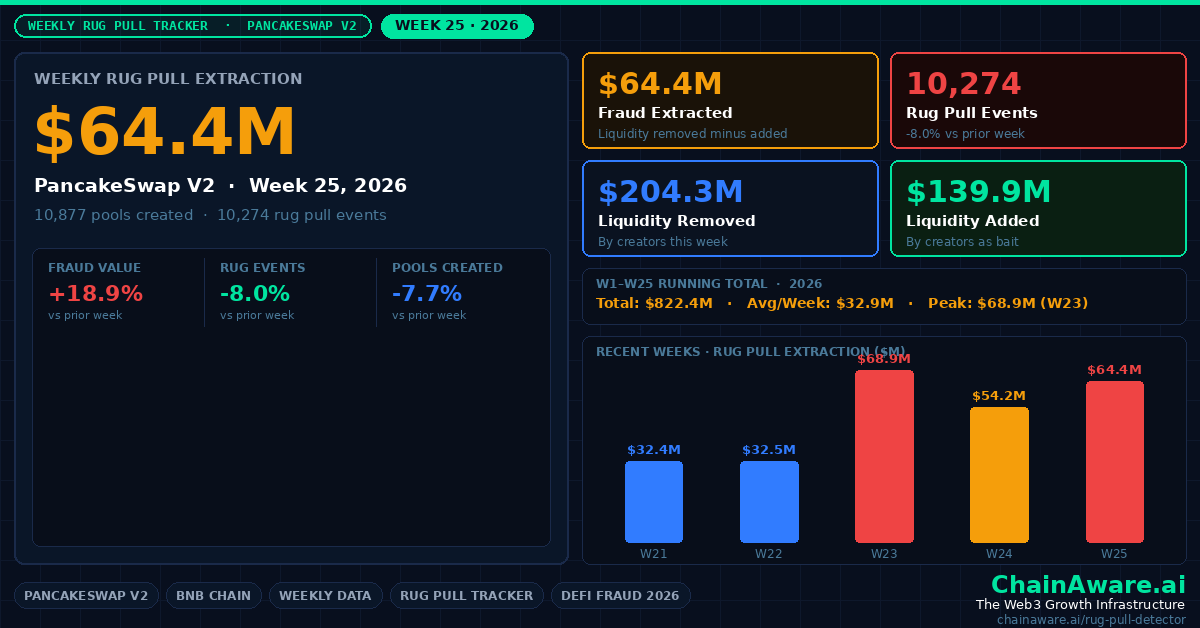Screen dimensions: 1200x628
Task: Open the chainaware.ai/rug-pull-detector link
Action: [x=1091, y=620]
